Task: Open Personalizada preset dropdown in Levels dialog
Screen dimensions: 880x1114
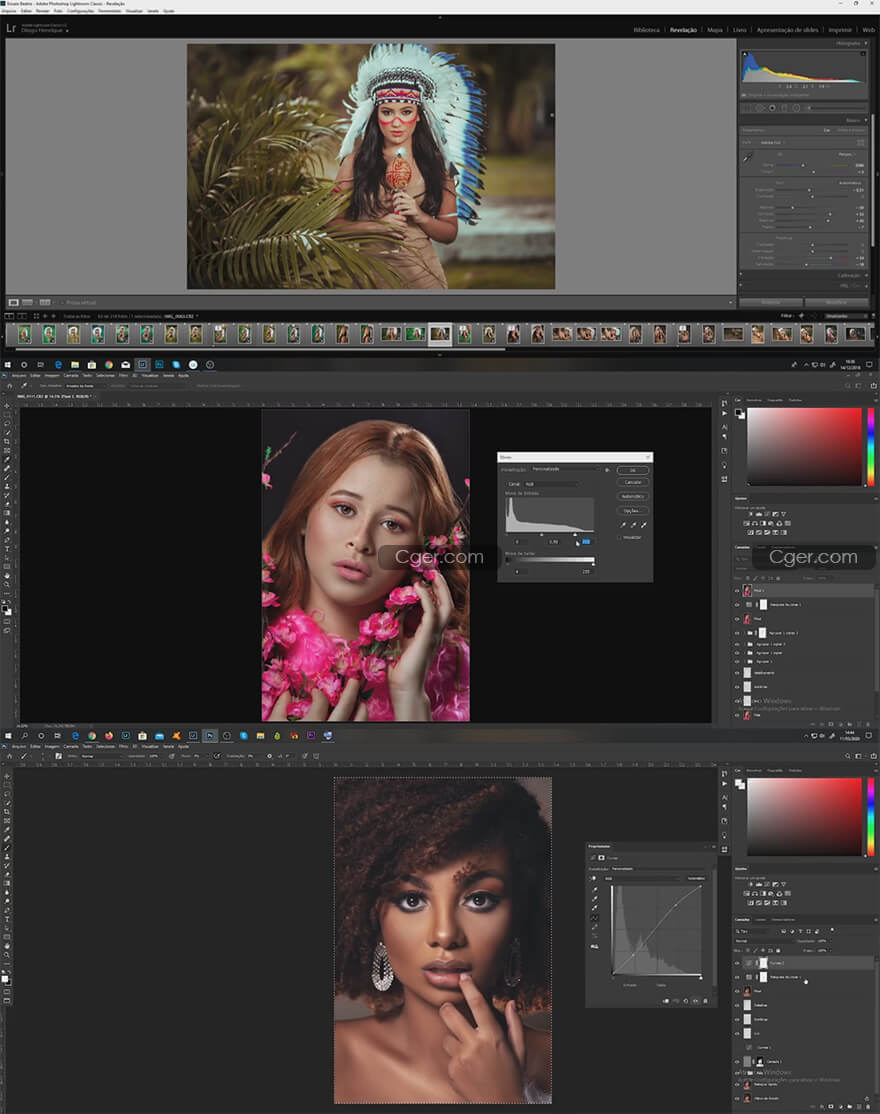Action: (565, 470)
